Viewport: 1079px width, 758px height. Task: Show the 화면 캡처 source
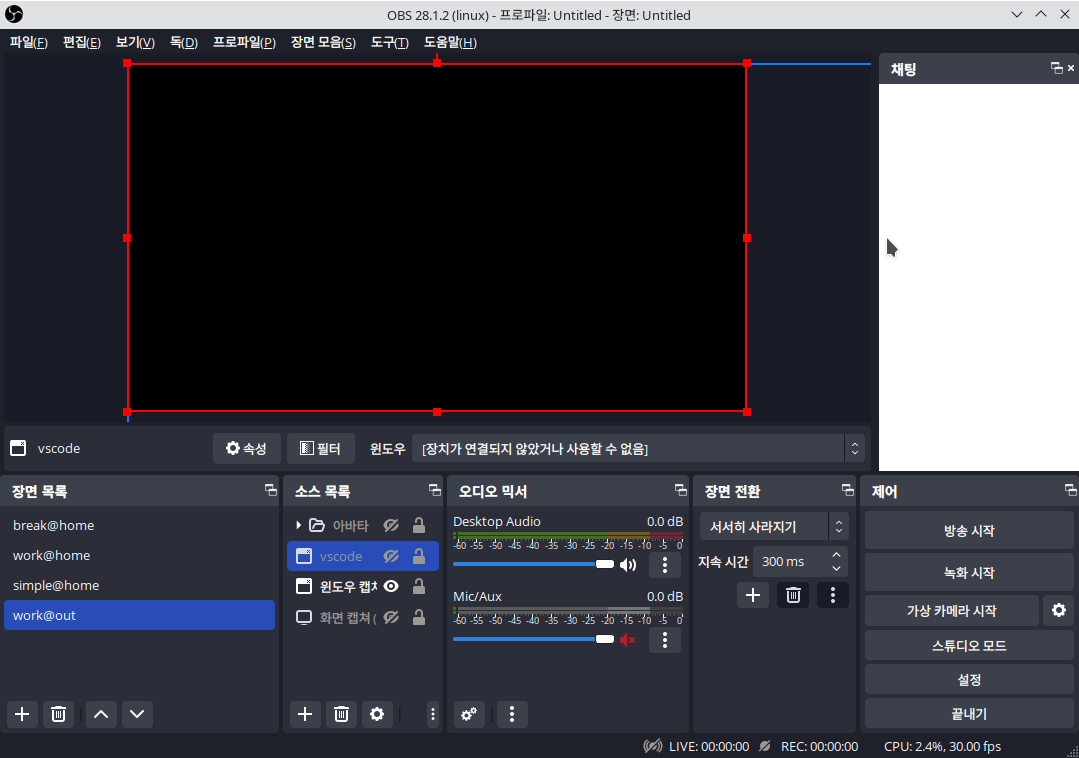point(391,617)
